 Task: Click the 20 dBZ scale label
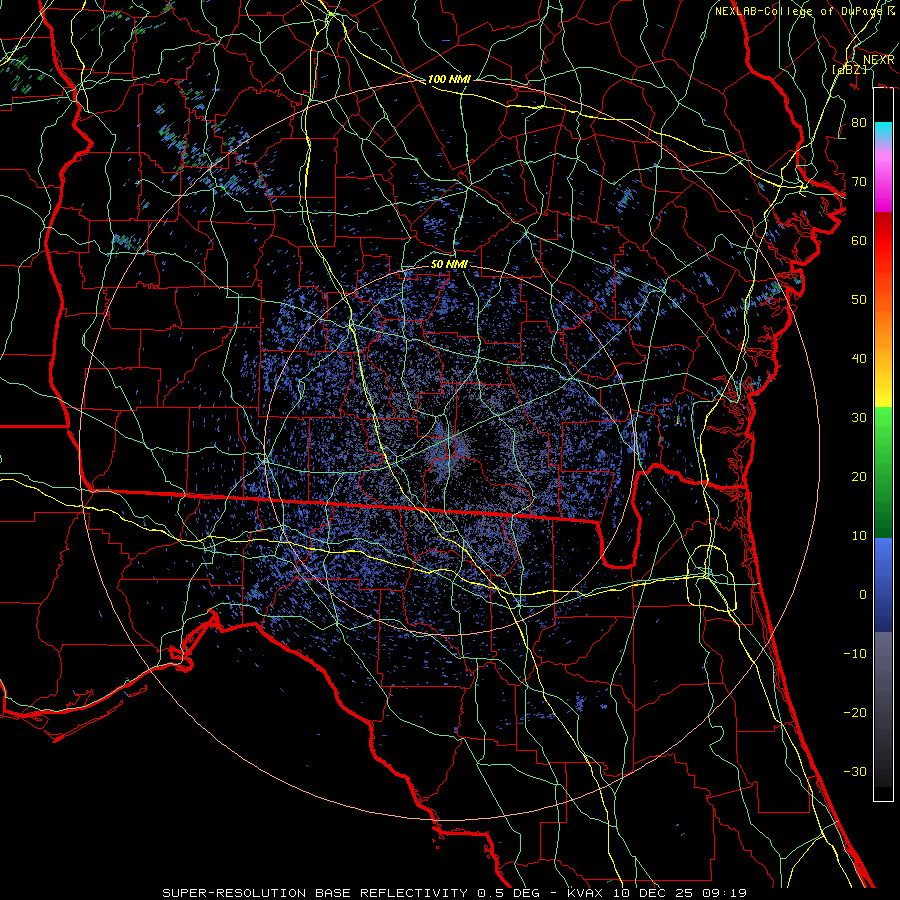point(859,477)
